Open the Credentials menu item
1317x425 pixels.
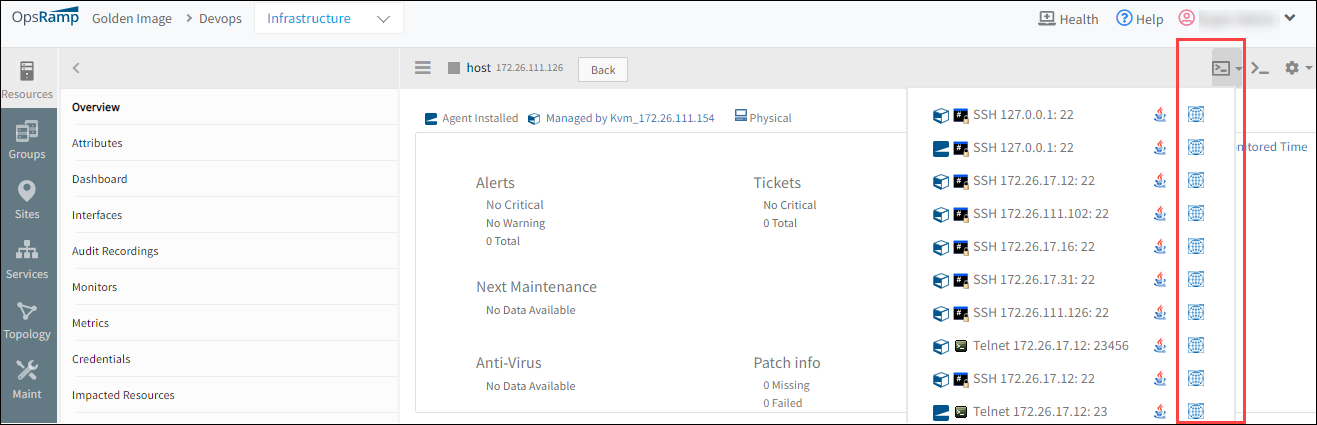click(101, 359)
